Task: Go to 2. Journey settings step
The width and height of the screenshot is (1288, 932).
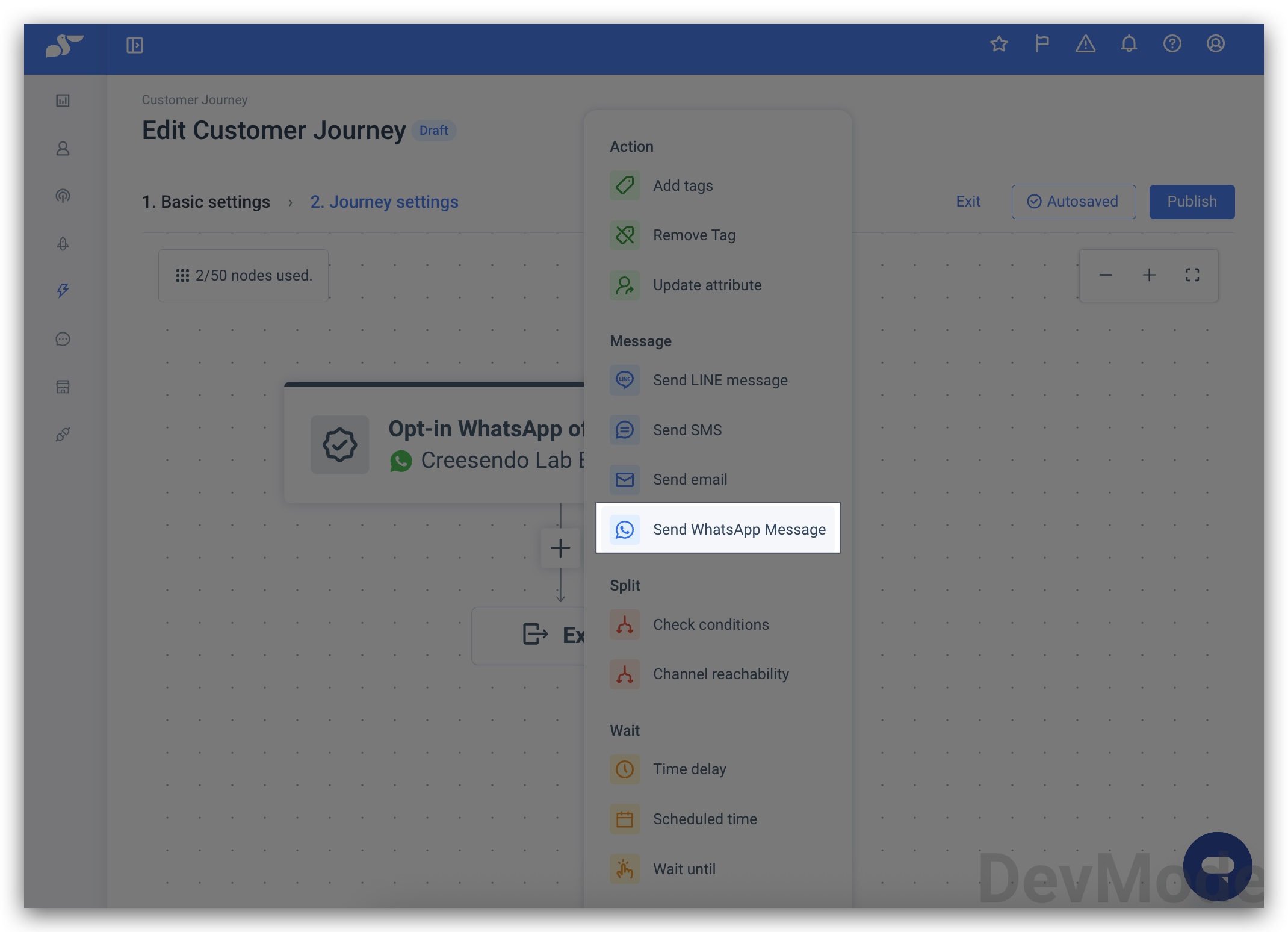Action: click(384, 202)
